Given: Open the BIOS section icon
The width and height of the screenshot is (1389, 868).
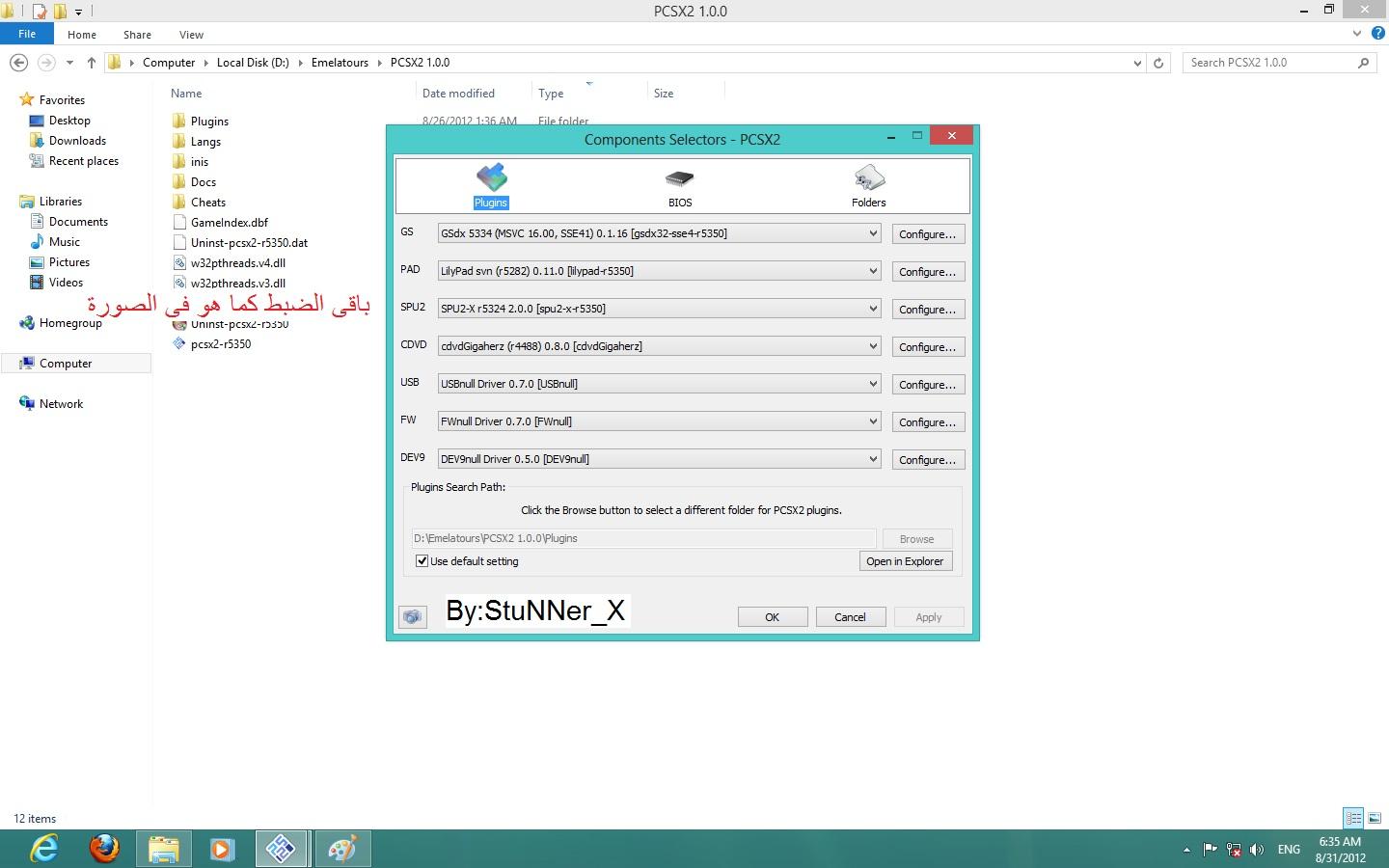Looking at the screenshot, I should tap(680, 187).
